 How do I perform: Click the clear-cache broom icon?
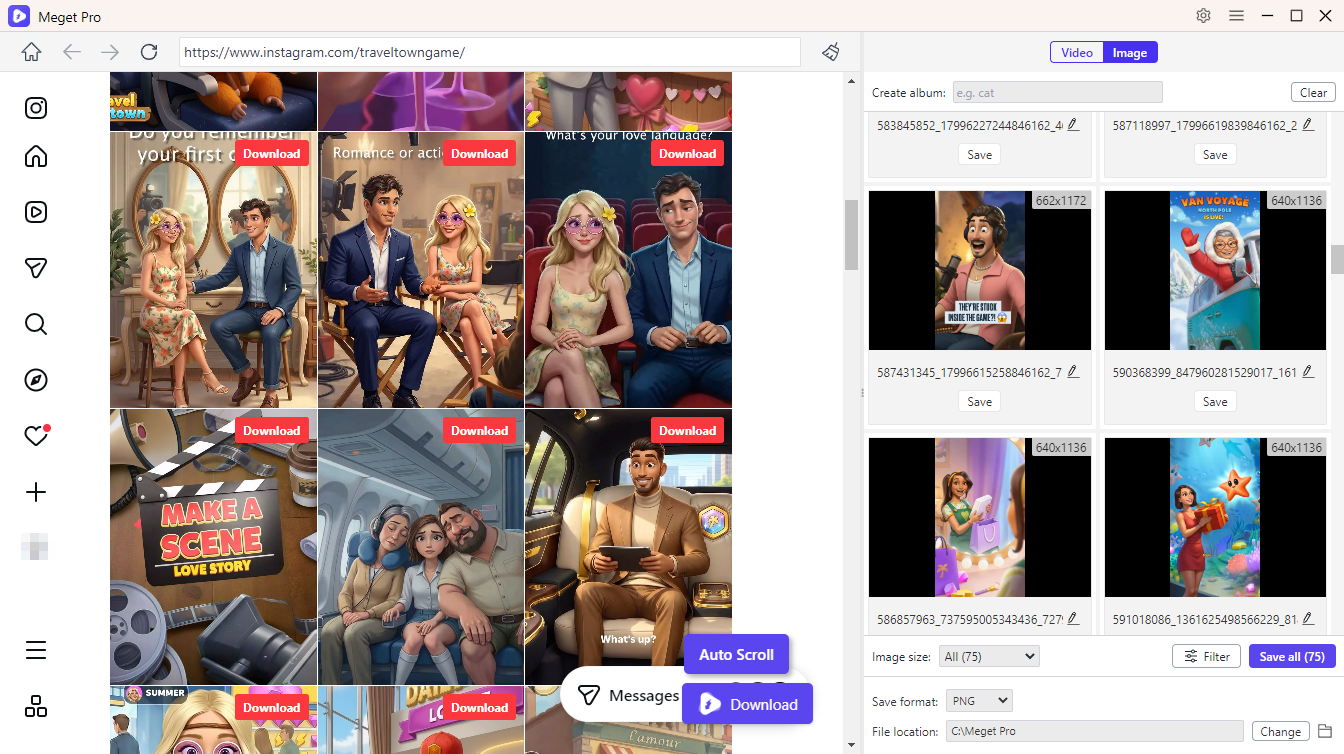(830, 52)
